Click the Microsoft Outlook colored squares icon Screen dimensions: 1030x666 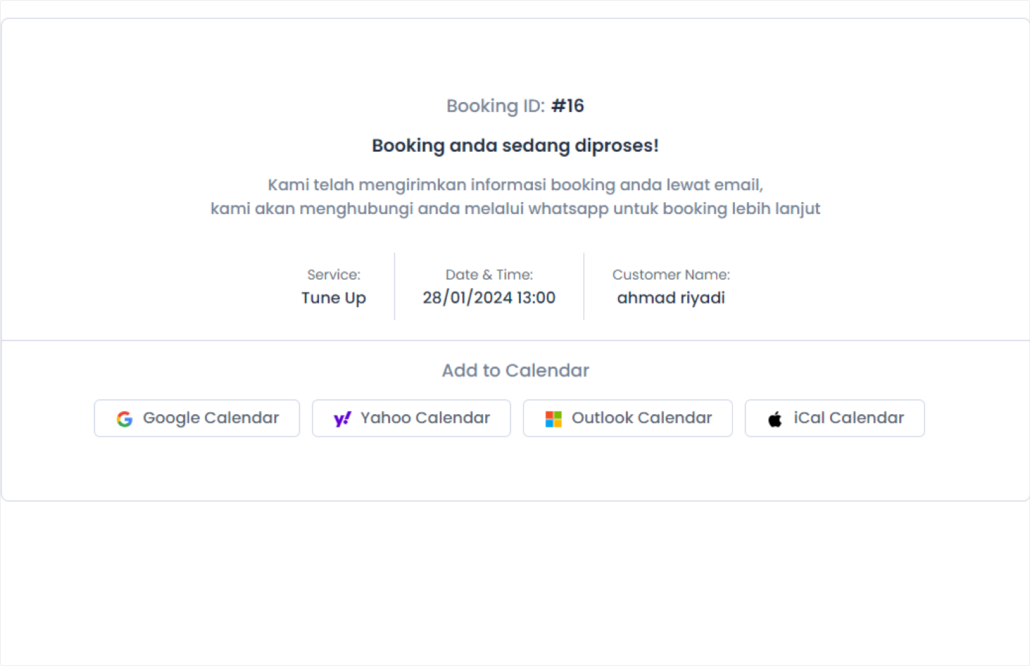(551, 418)
